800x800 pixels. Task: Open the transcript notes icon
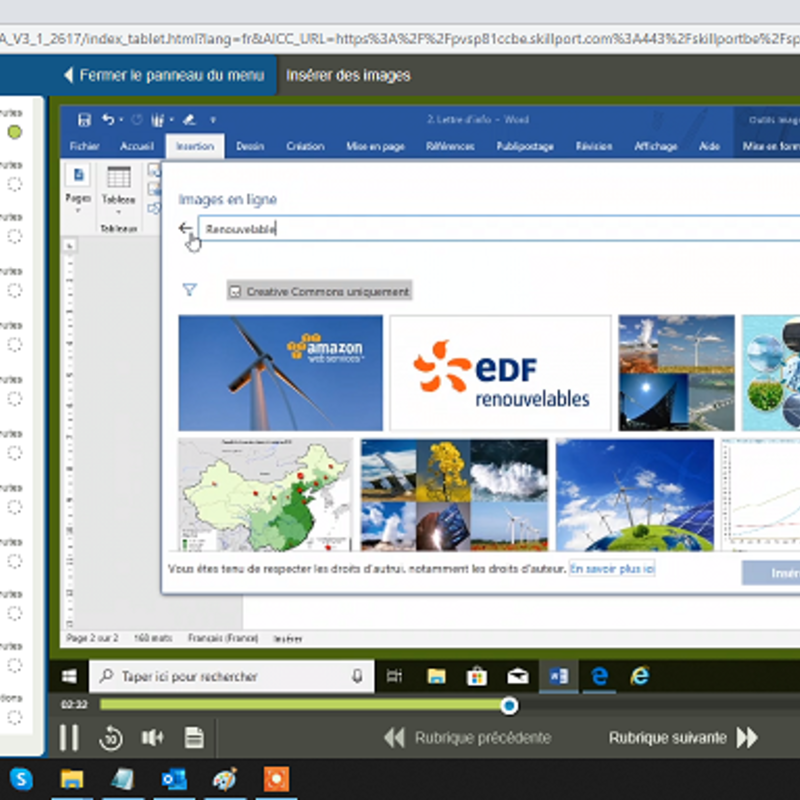(194, 738)
